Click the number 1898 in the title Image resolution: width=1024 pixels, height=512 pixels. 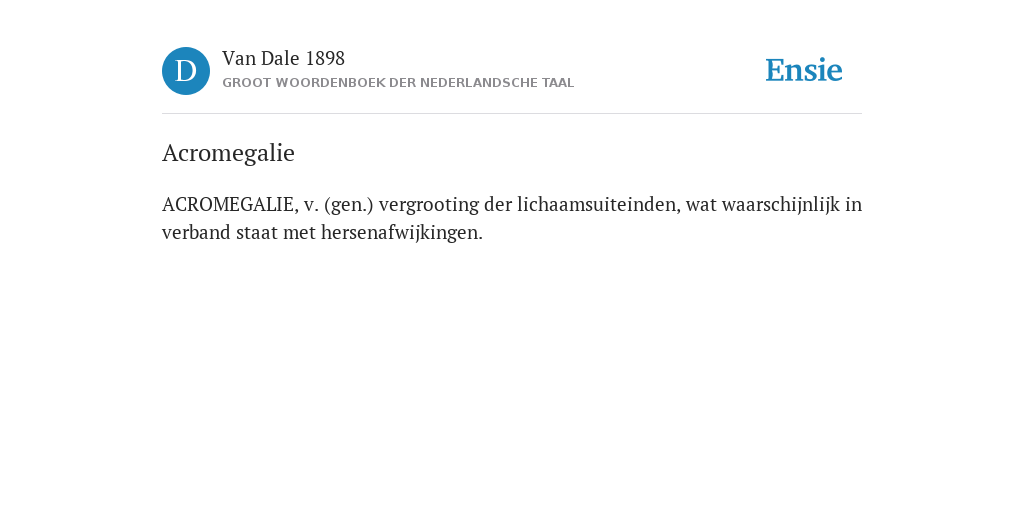[x=325, y=59]
